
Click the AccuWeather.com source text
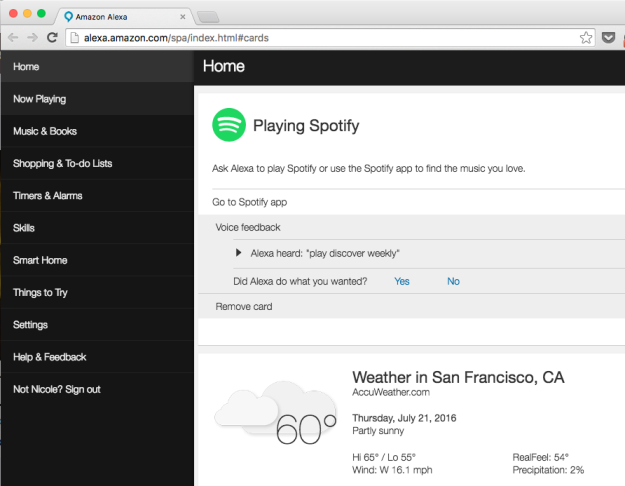391,392
